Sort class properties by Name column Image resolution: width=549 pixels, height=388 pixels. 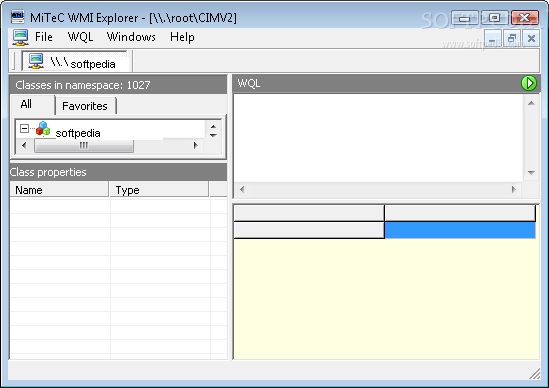(60, 189)
